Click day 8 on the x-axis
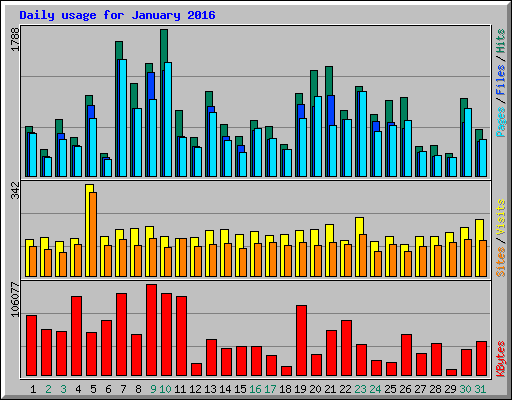512x400 pixels. point(138,389)
